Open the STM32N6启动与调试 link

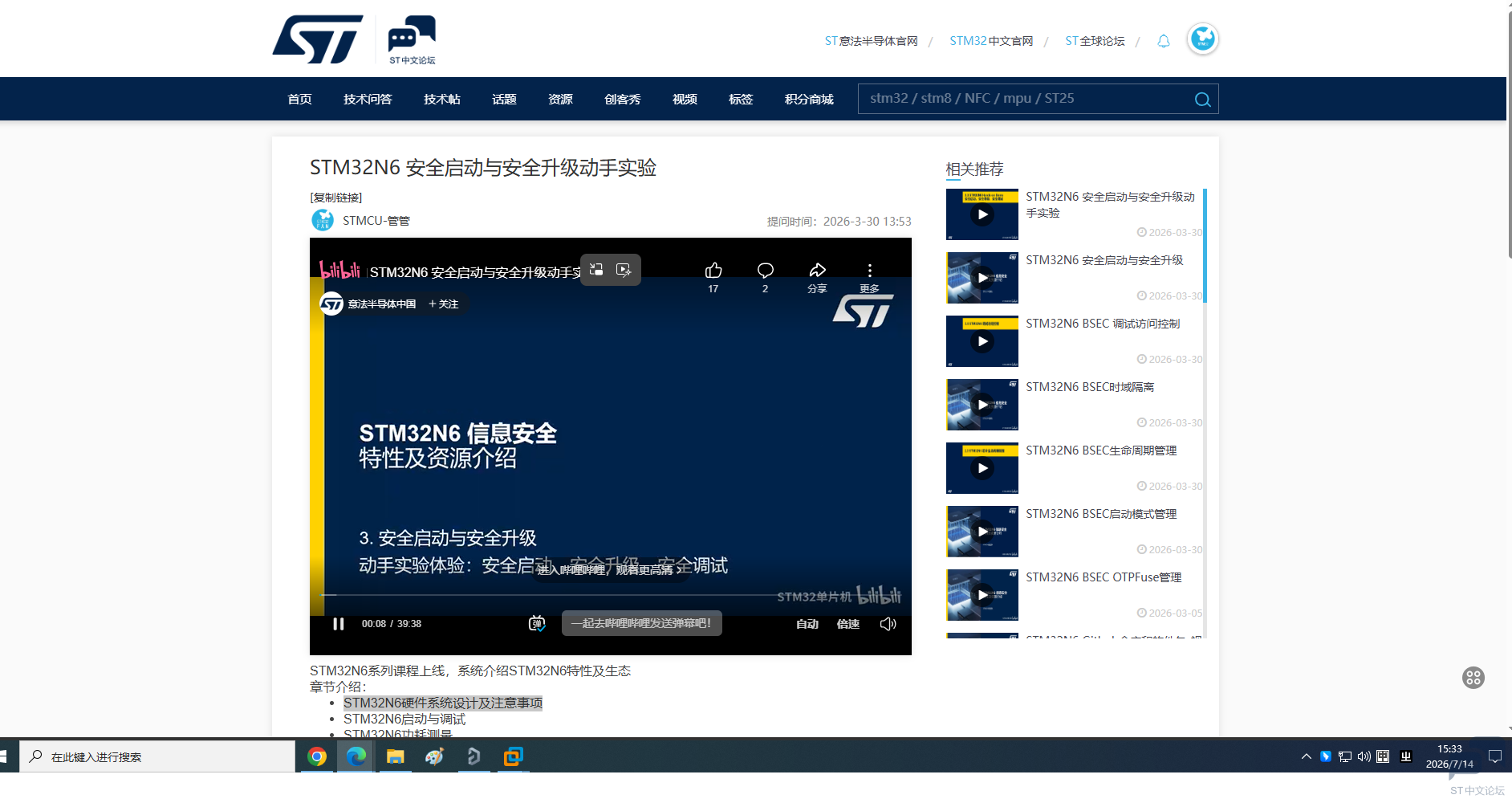coord(404,719)
